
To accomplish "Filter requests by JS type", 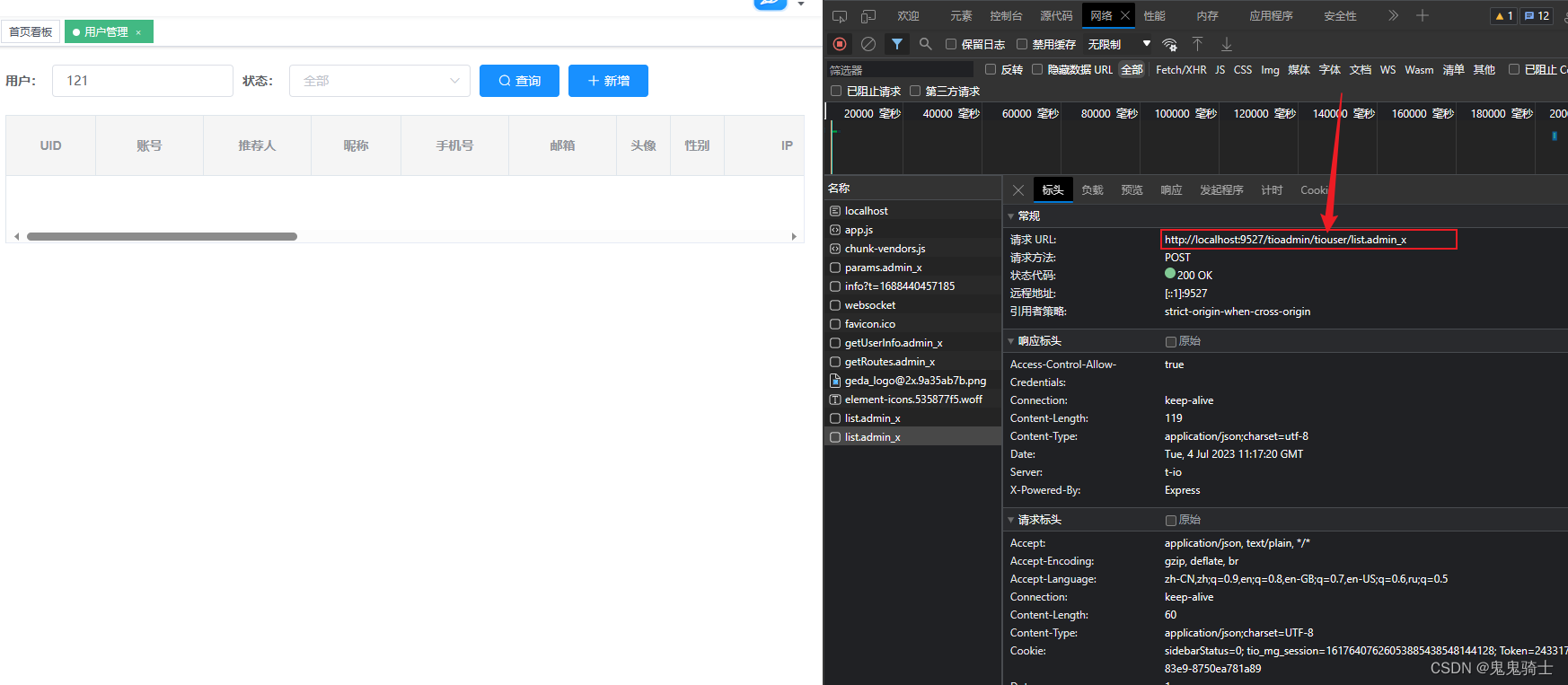I will tap(1220, 69).
